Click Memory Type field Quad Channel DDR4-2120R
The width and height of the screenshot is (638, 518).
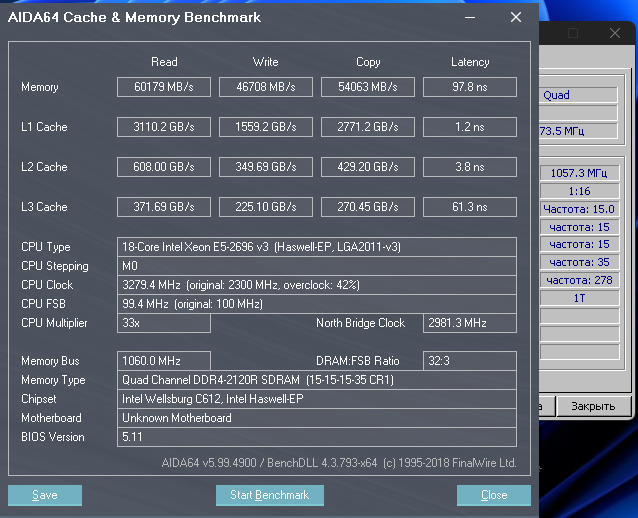pos(317,380)
